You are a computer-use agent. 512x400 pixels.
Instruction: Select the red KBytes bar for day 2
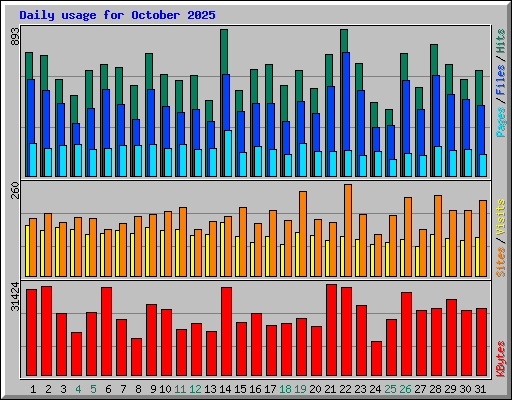tap(46, 331)
